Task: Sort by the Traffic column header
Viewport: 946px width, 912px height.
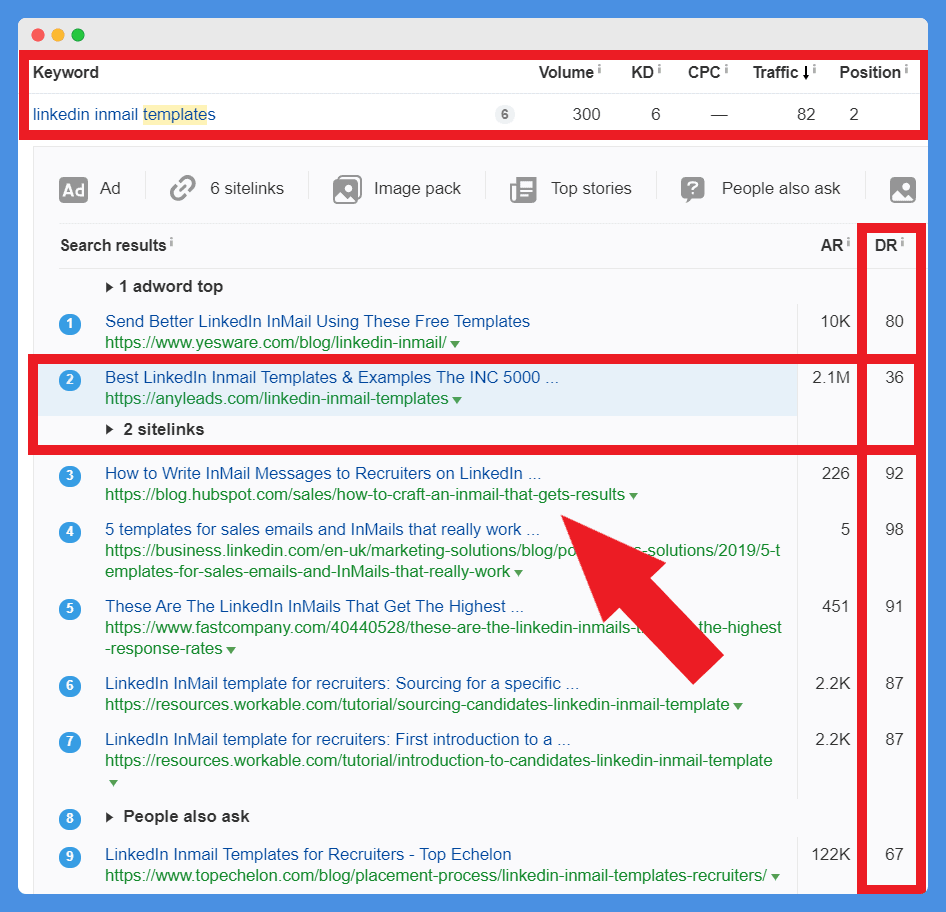Action: [775, 72]
